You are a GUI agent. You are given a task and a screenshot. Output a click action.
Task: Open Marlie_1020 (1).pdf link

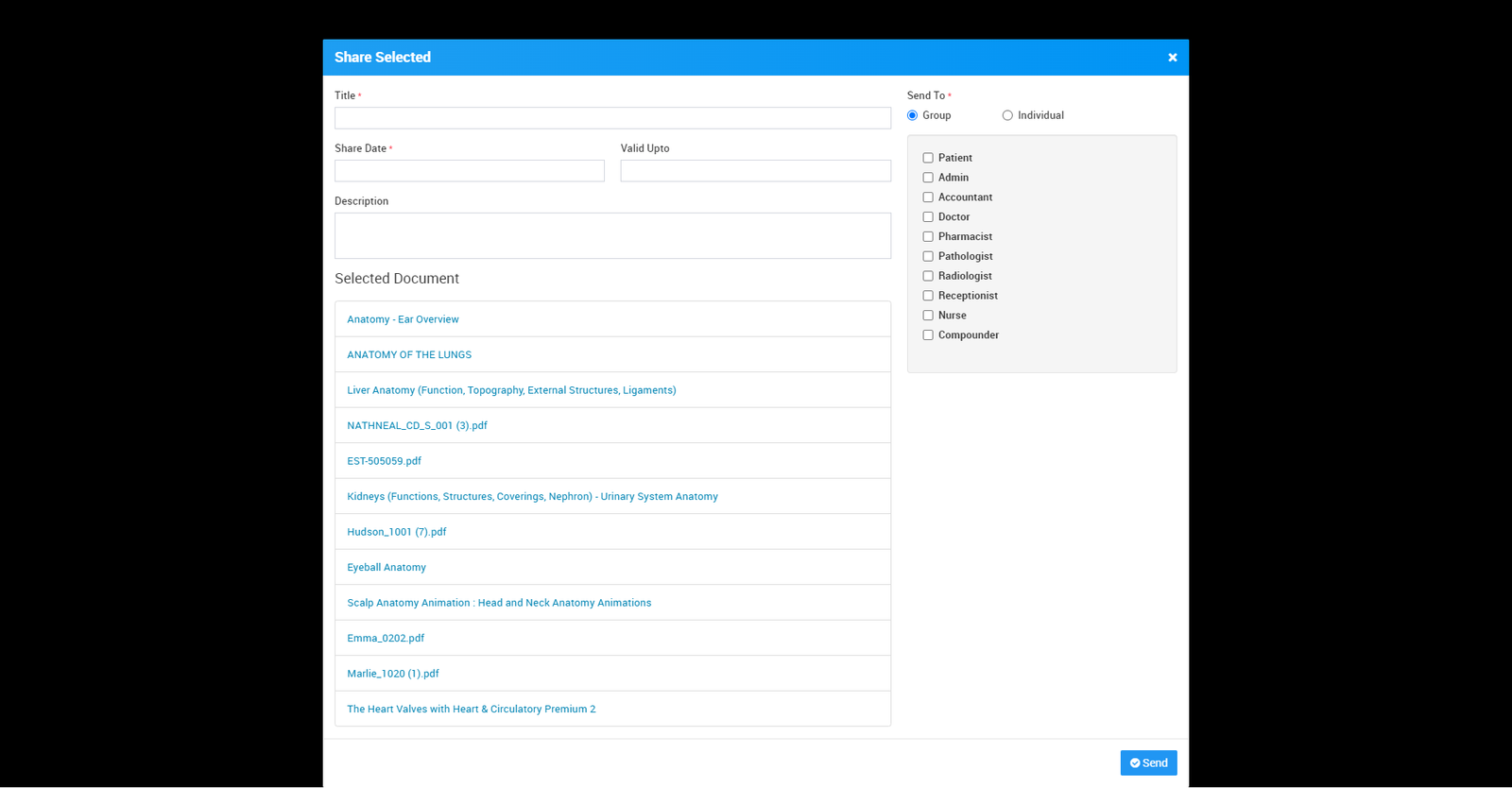(393, 674)
